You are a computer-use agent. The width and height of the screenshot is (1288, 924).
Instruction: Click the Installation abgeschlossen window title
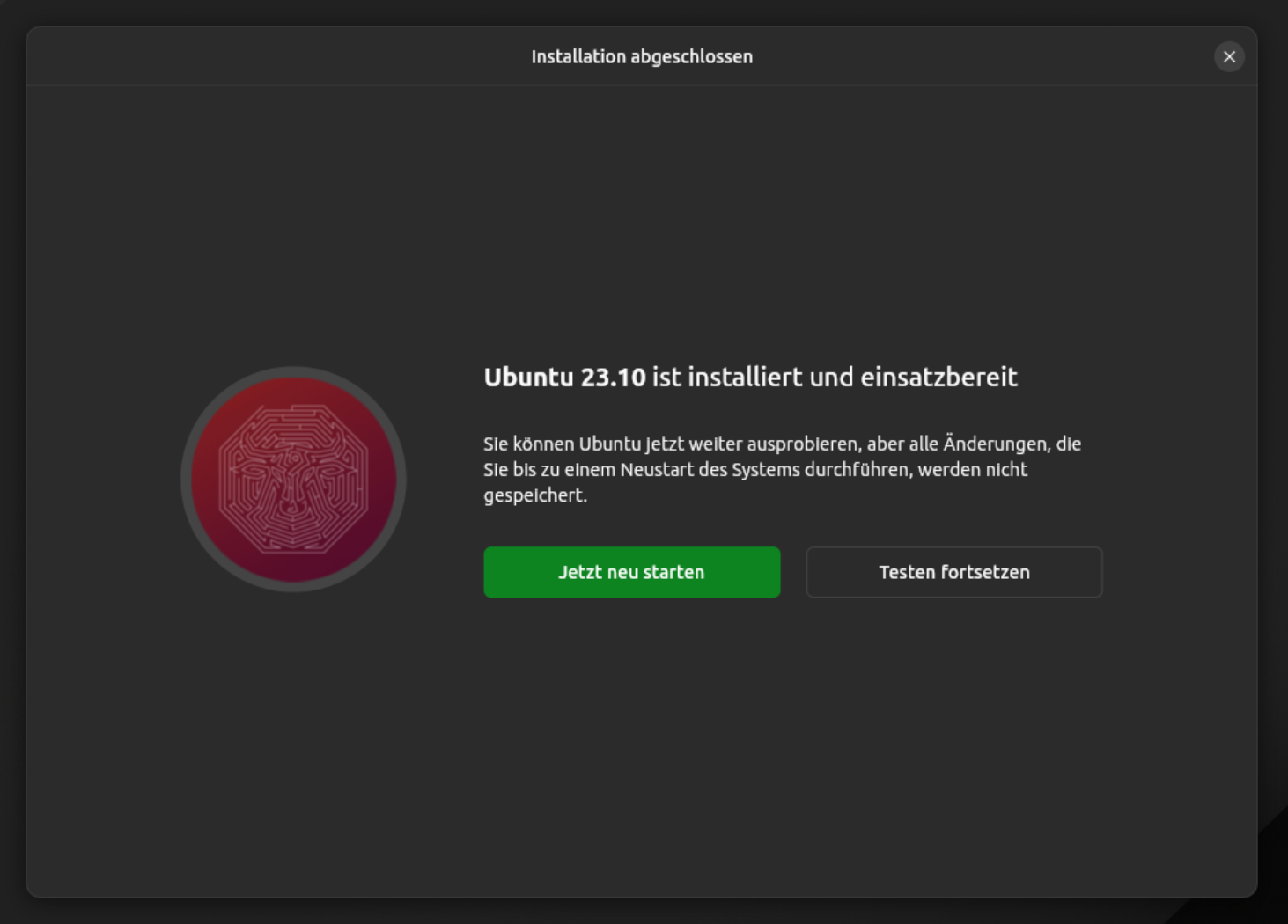(641, 57)
